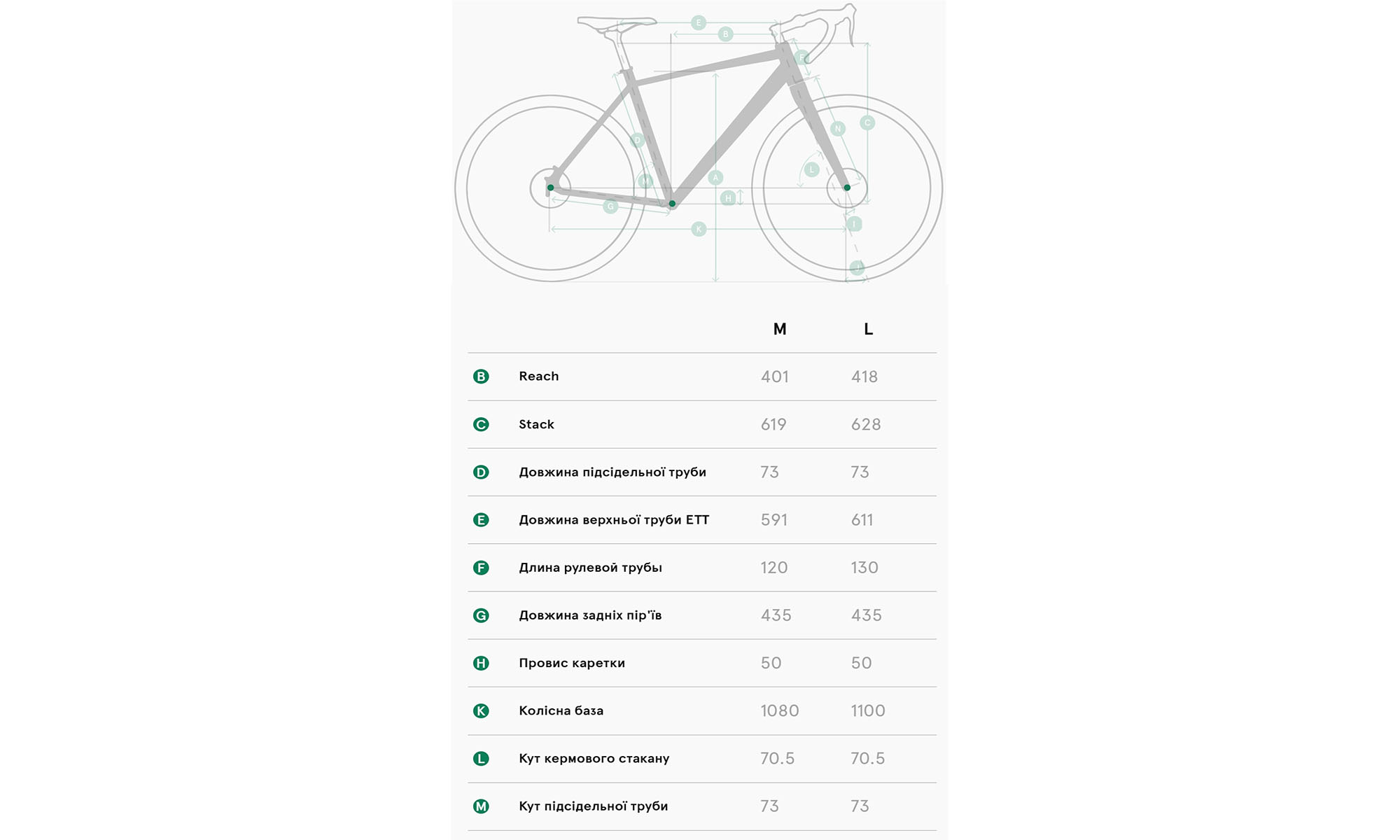Click the green B badge beside Reach
Screen dimensions: 1400x840
click(x=481, y=377)
